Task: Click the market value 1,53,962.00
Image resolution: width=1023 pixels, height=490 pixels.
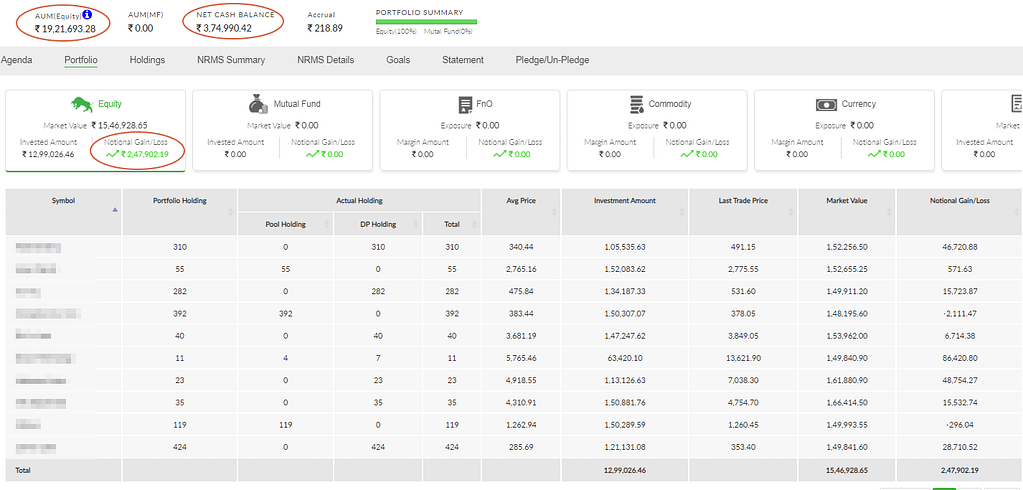Action: [x=846, y=336]
